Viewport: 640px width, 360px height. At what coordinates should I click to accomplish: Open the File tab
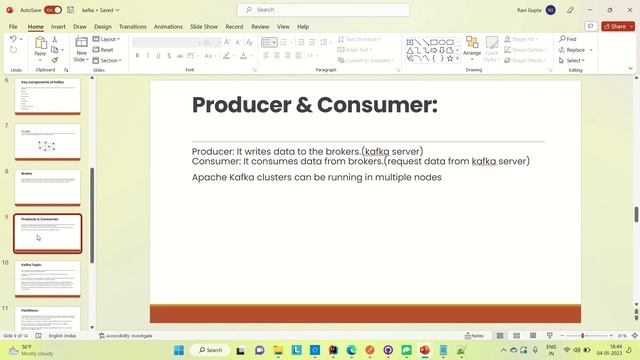13,27
